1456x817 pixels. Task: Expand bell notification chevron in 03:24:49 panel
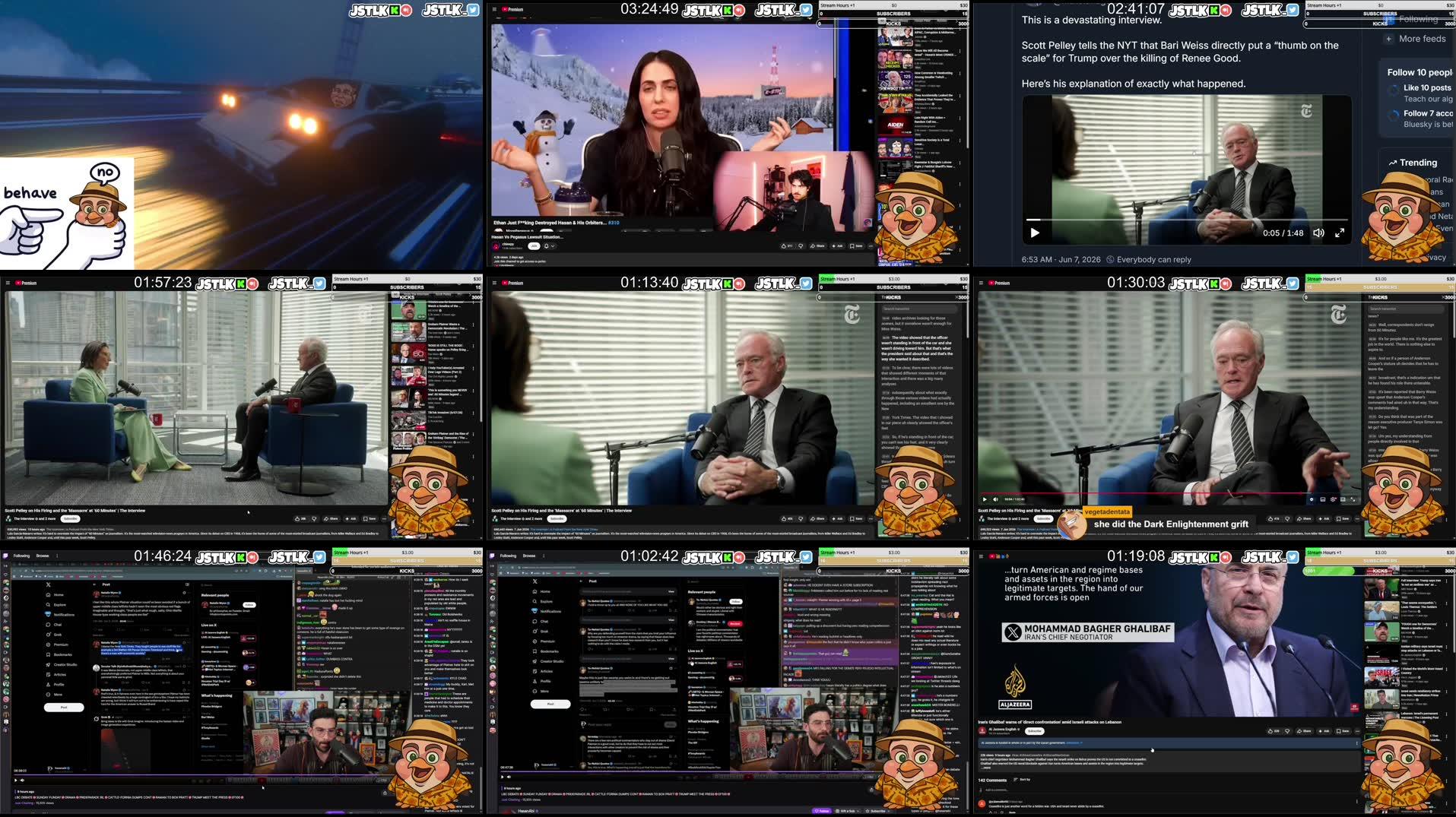553,246
